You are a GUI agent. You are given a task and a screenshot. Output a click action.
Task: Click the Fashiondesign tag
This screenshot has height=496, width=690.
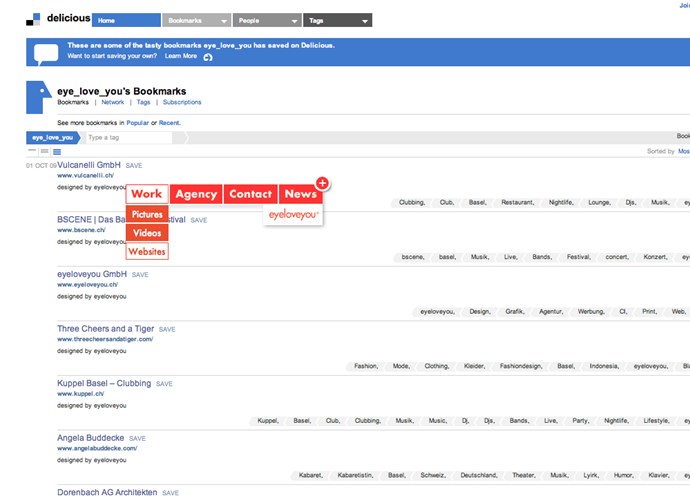coord(521,366)
